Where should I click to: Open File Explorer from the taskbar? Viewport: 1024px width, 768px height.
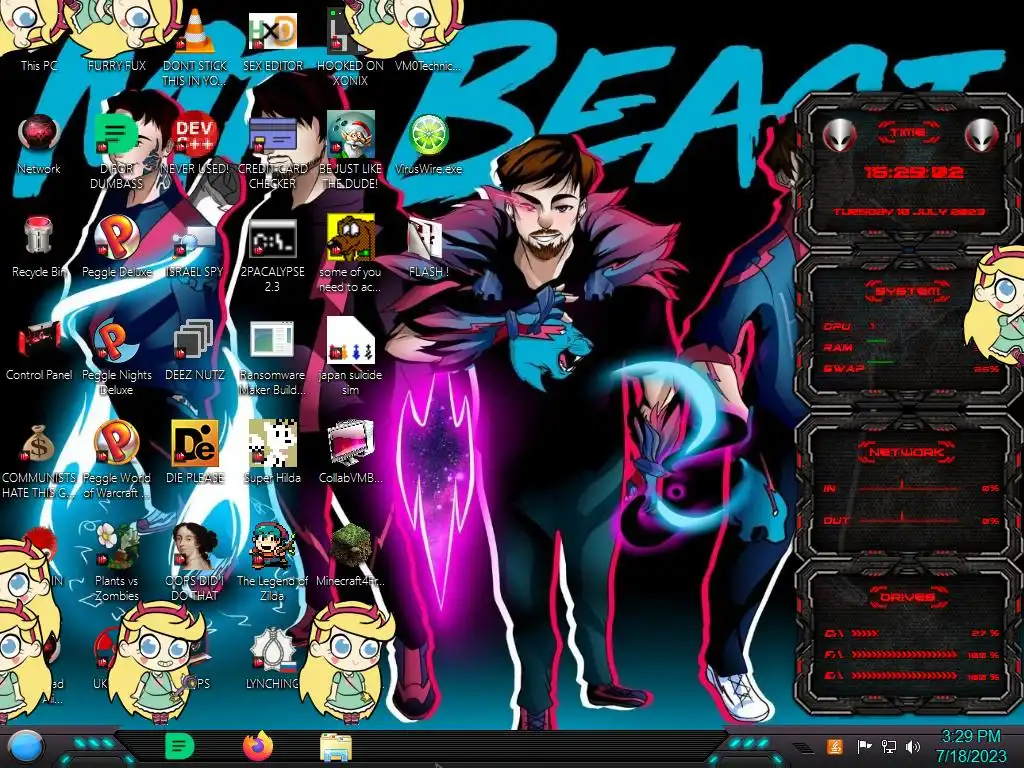(x=336, y=748)
